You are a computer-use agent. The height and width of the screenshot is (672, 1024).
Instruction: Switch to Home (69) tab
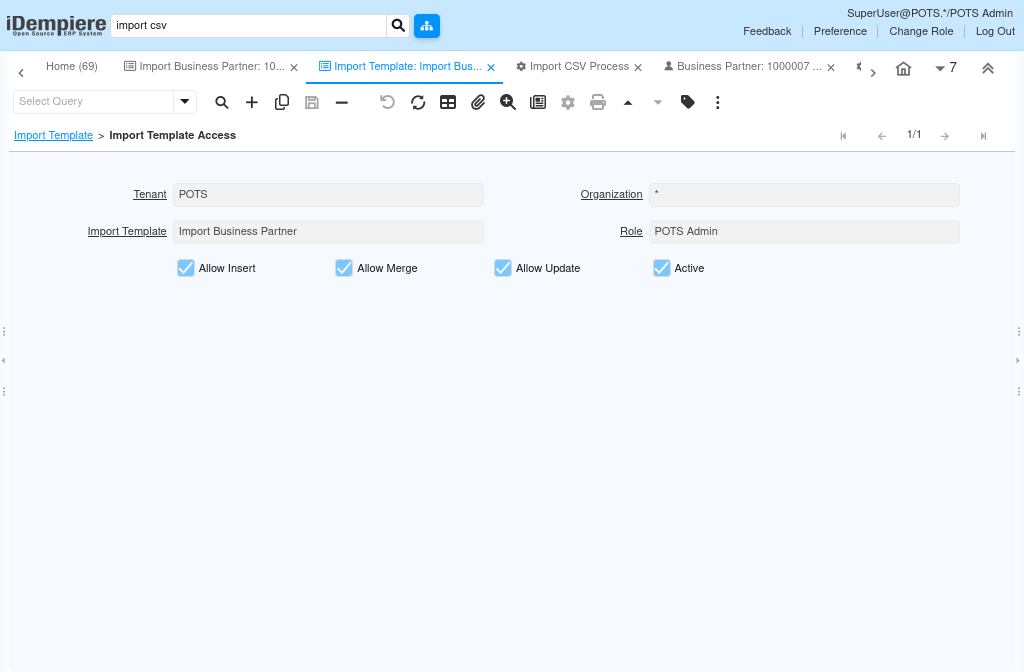coord(72,67)
